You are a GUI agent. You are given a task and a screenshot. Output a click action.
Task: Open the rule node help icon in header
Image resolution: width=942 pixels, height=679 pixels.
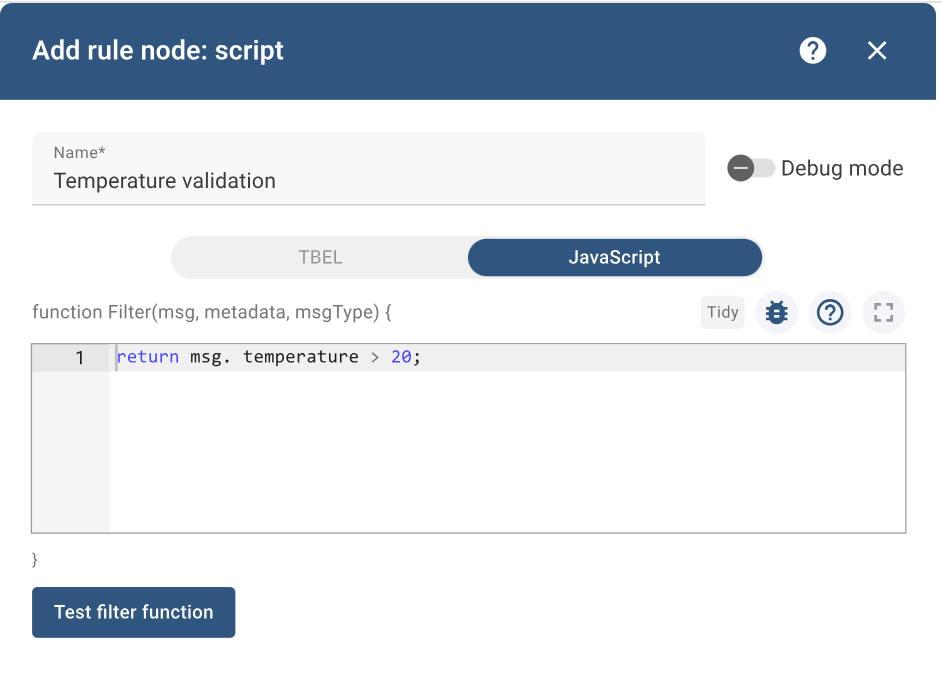coord(813,51)
